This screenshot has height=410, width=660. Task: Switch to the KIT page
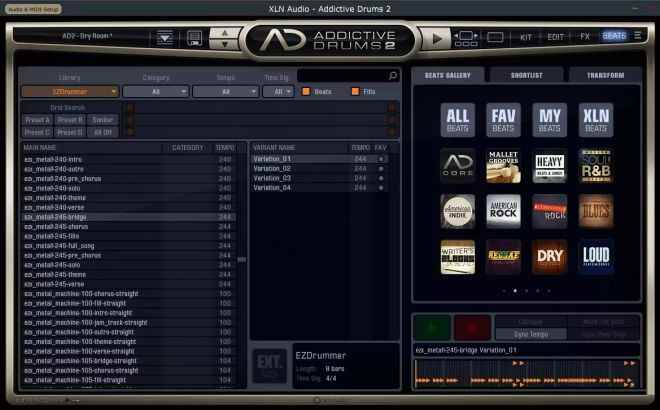pyautogui.click(x=526, y=37)
